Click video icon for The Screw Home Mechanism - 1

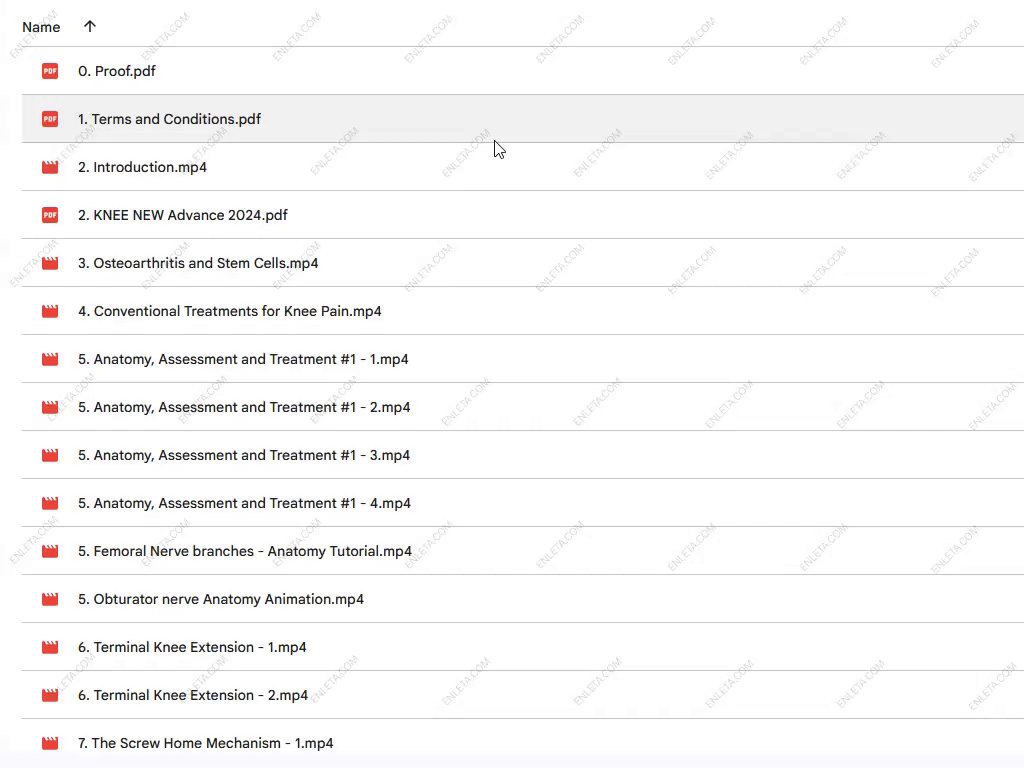click(50, 743)
